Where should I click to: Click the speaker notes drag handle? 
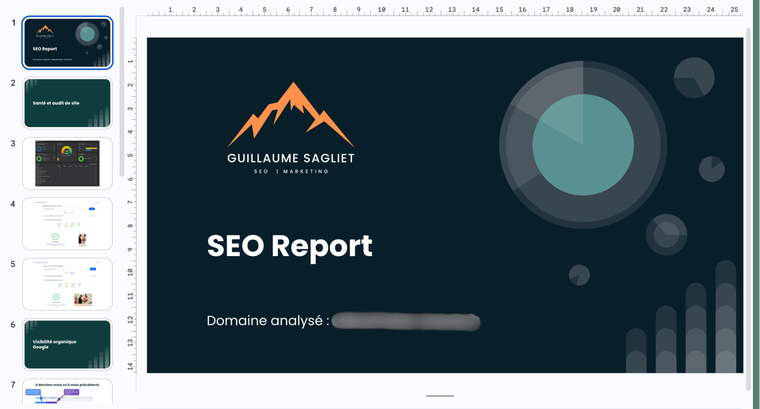pos(440,396)
